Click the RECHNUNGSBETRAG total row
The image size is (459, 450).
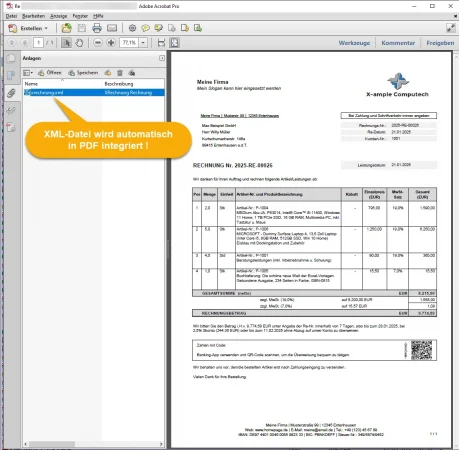[x=314, y=313]
